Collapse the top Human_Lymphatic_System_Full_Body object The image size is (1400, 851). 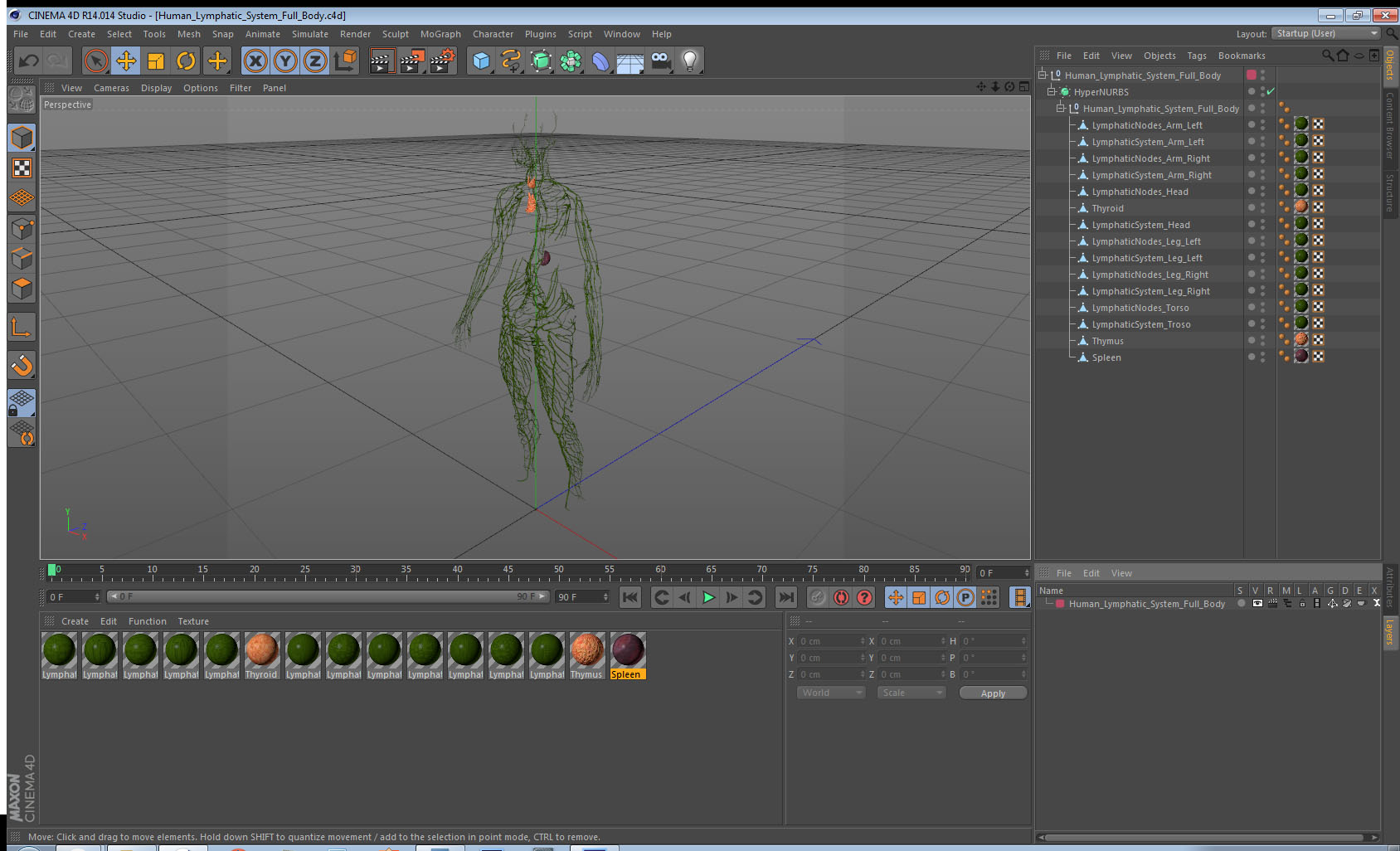[x=1043, y=75]
